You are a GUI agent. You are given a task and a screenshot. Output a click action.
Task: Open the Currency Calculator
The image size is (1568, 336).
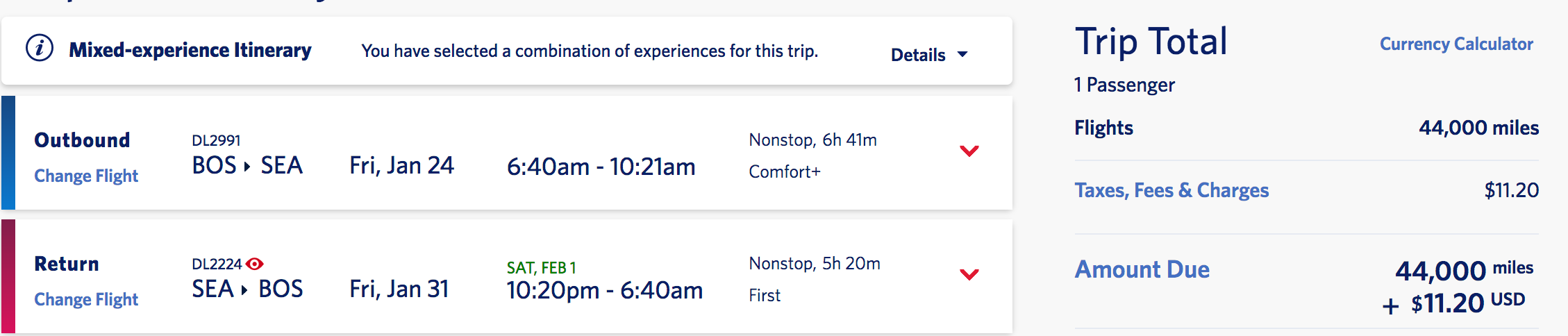pyautogui.click(x=1456, y=44)
